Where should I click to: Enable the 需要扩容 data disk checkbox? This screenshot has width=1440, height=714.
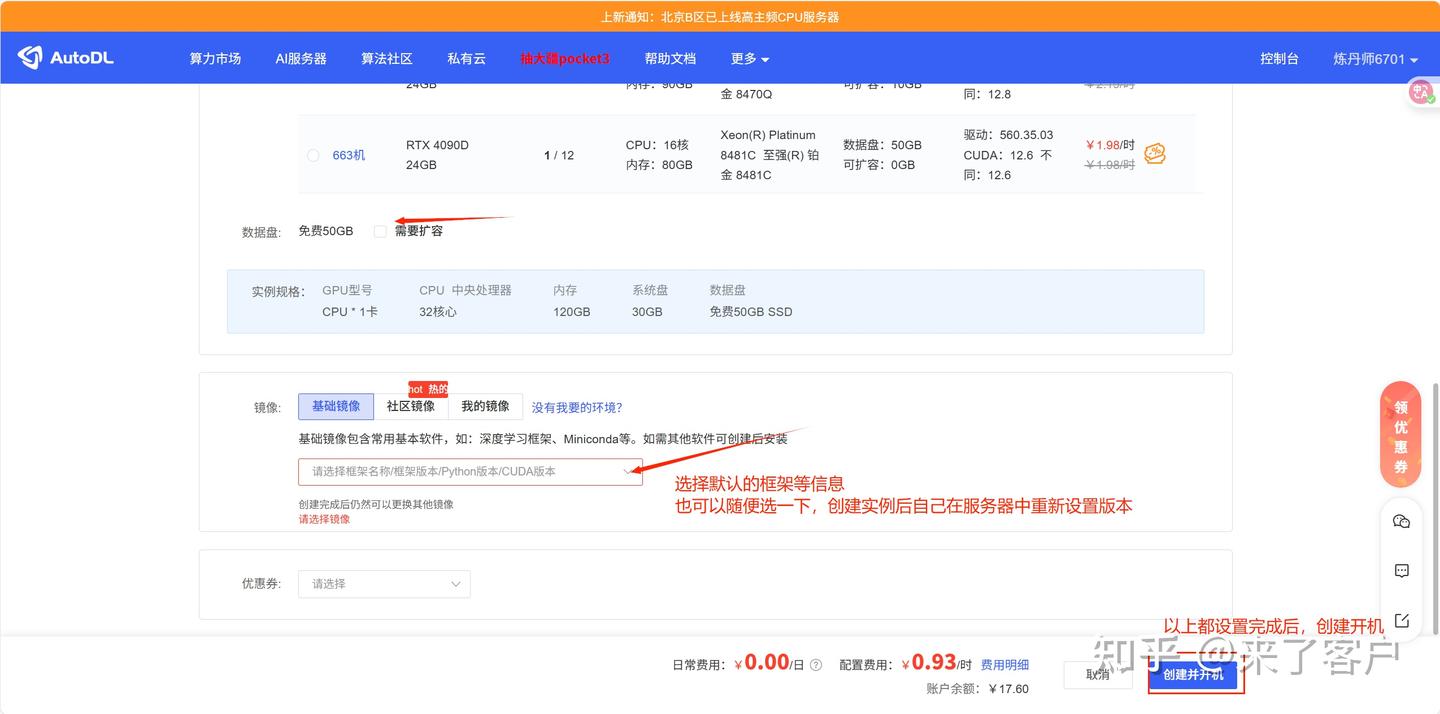(x=380, y=230)
